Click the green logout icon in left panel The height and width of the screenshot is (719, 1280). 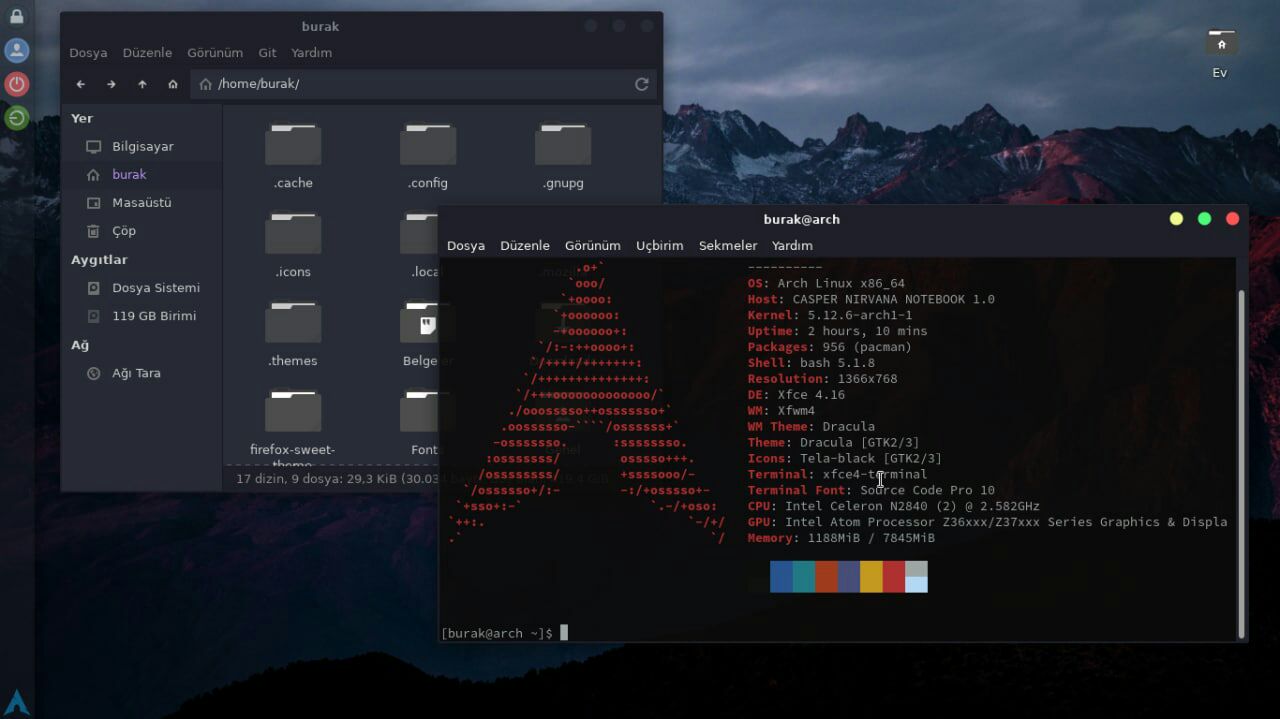tap(16, 118)
